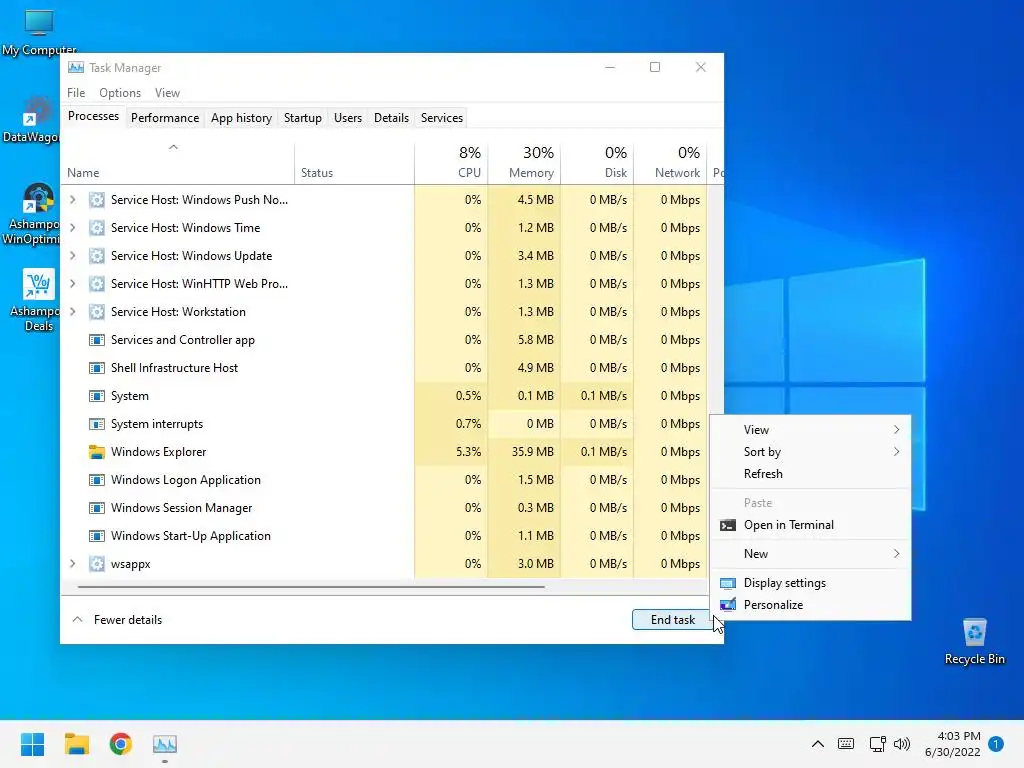Click the Display settings monitor icon
Image resolution: width=1024 pixels, height=768 pixels.
(728, 583)
